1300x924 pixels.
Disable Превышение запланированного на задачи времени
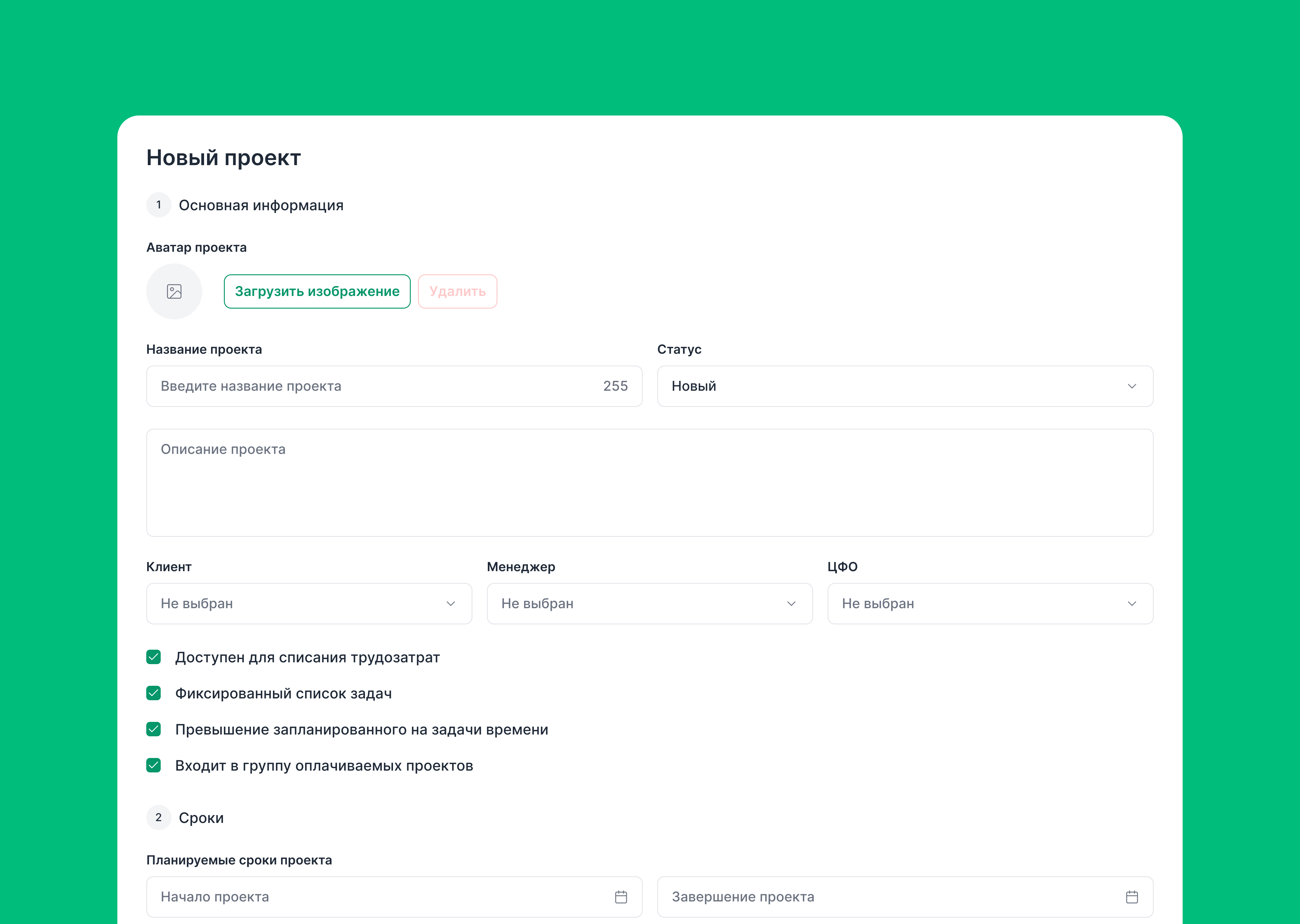(154, 729)
